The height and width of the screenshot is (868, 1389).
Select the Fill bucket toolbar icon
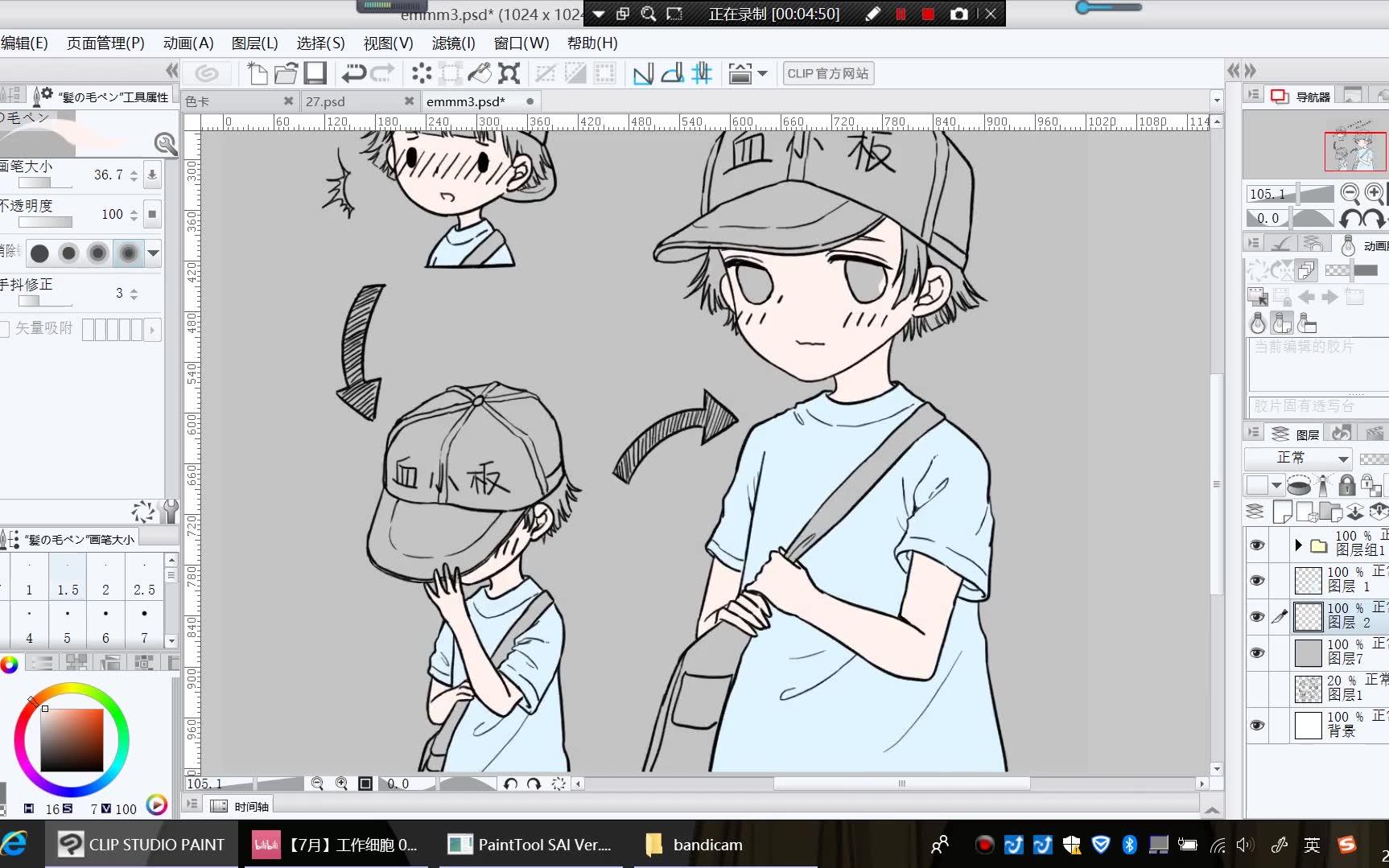pos(480,73)
